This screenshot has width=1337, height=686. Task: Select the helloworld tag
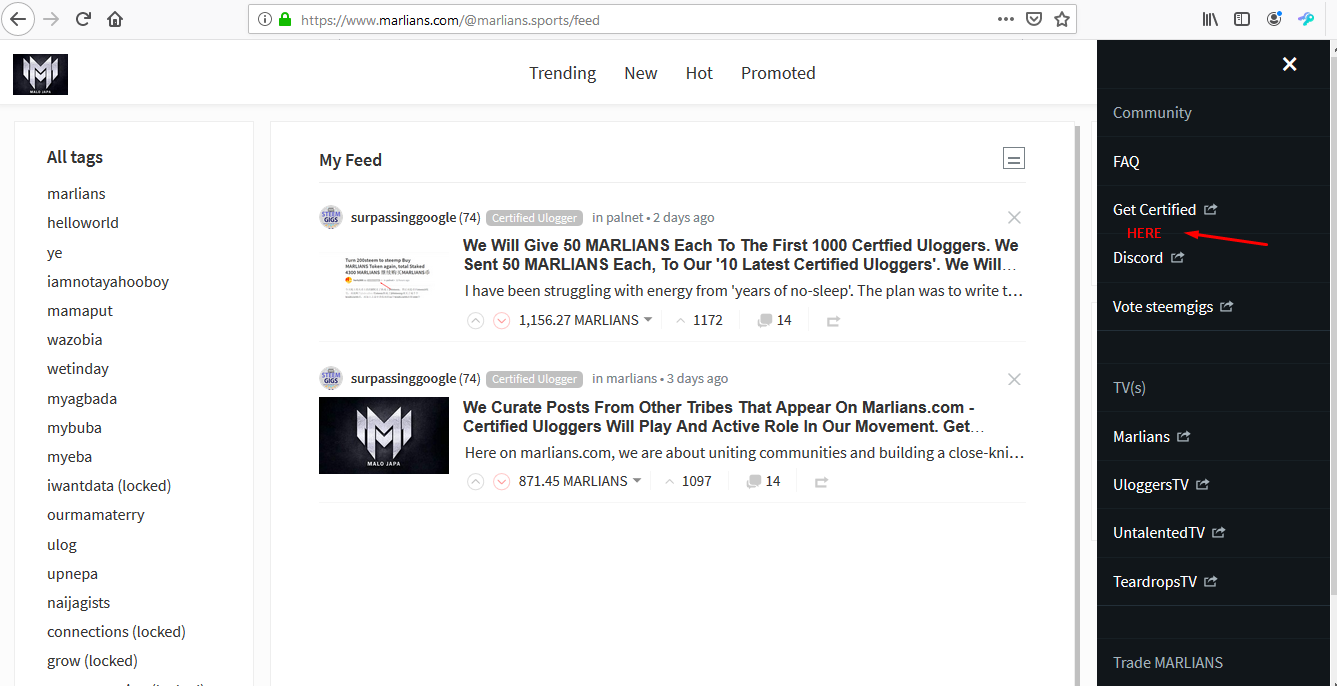point(83,222)
